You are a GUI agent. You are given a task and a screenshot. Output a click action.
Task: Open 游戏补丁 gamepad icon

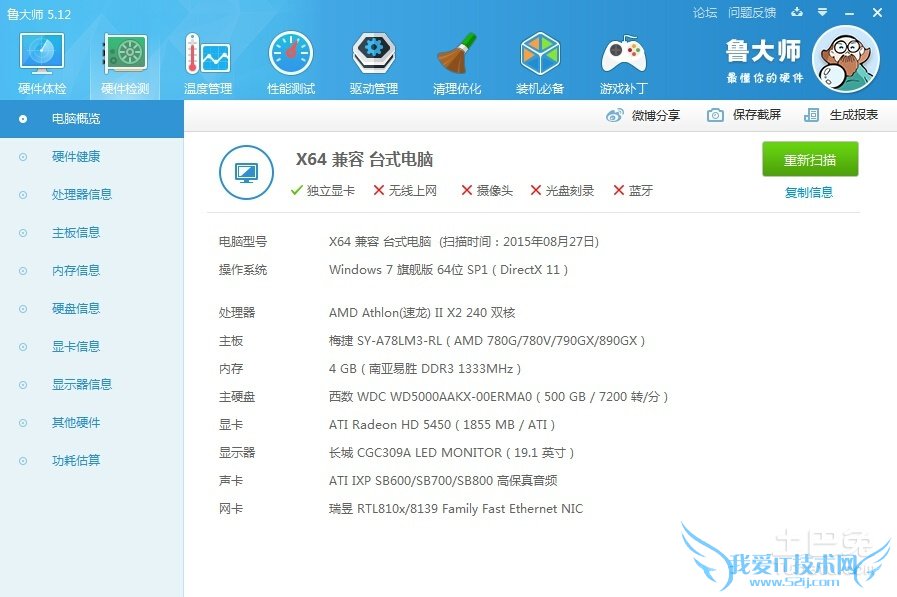click(x=624, y=55)
